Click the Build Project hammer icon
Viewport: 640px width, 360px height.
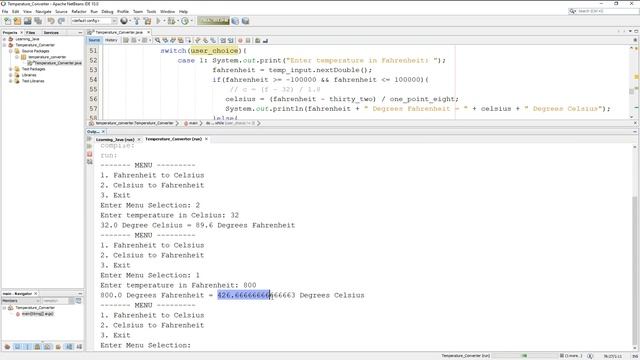click(x=137, y=21)
